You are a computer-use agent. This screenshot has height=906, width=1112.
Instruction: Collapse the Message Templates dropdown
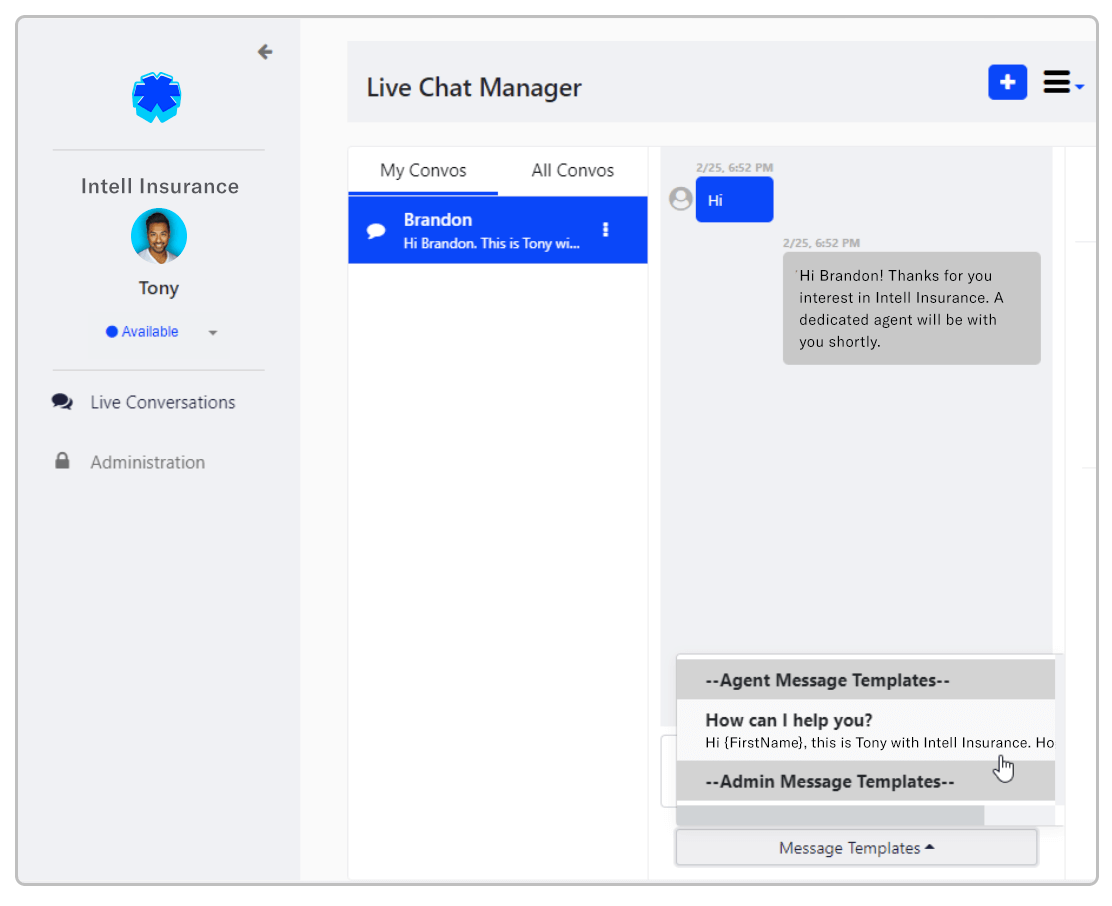(856, 848)
